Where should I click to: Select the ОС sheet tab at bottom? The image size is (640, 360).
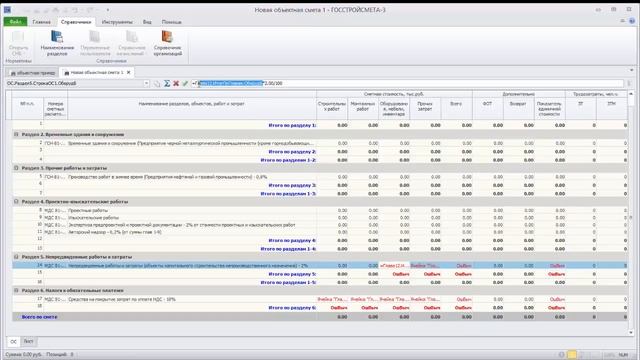13,341
